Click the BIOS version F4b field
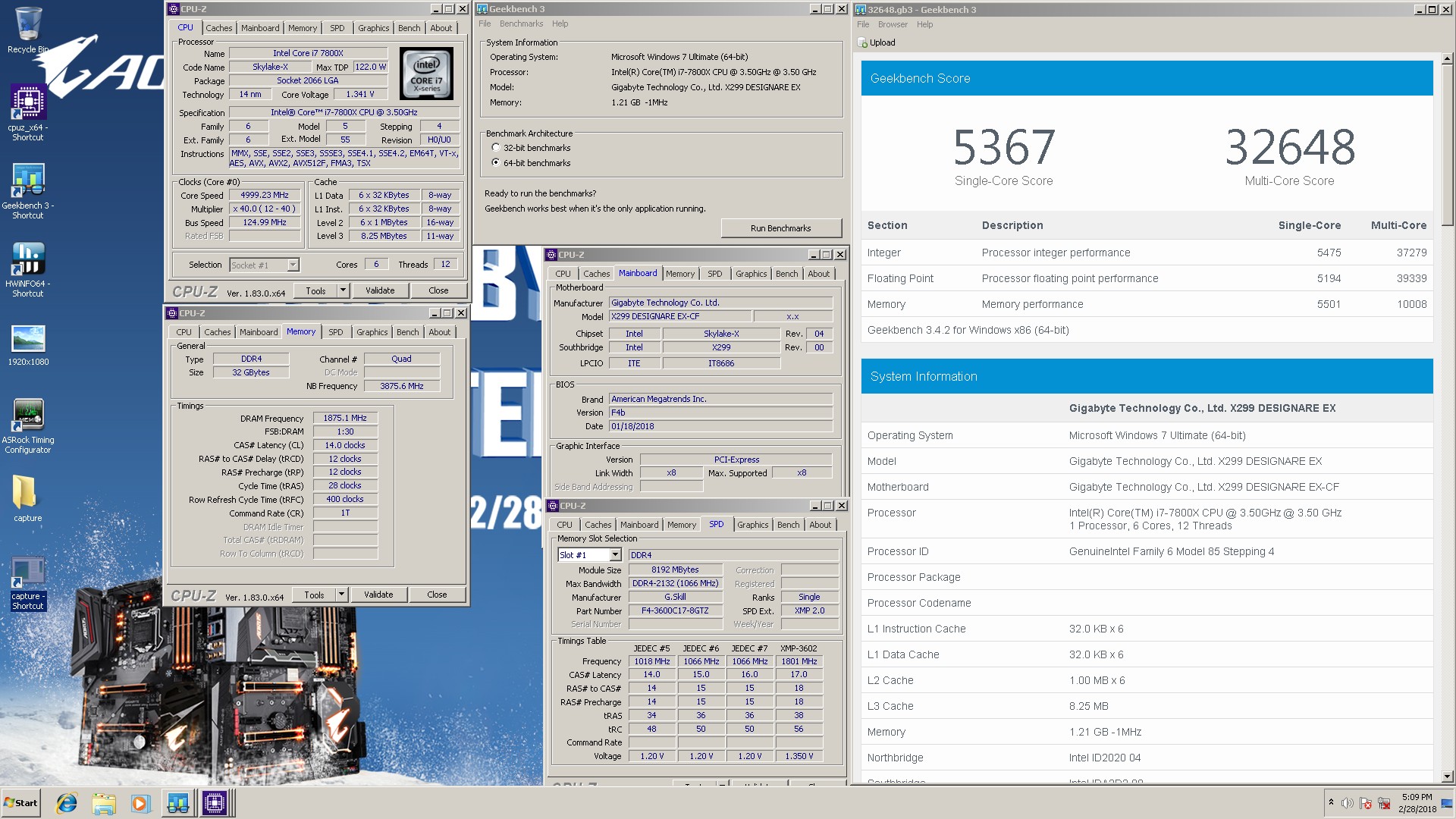Screen dimensions: 1456x819 tap(720, 413)
